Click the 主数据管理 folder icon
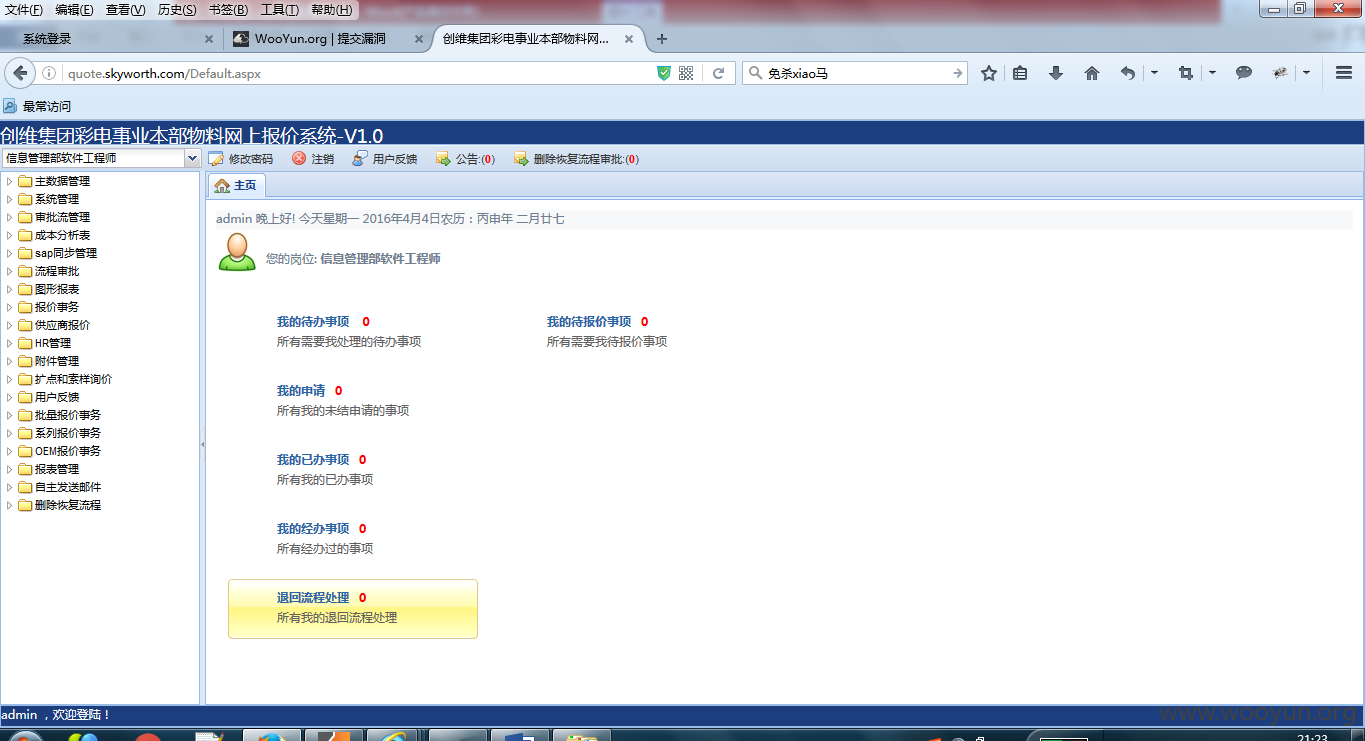The image size is (1365, 741). tap(25, 181)
